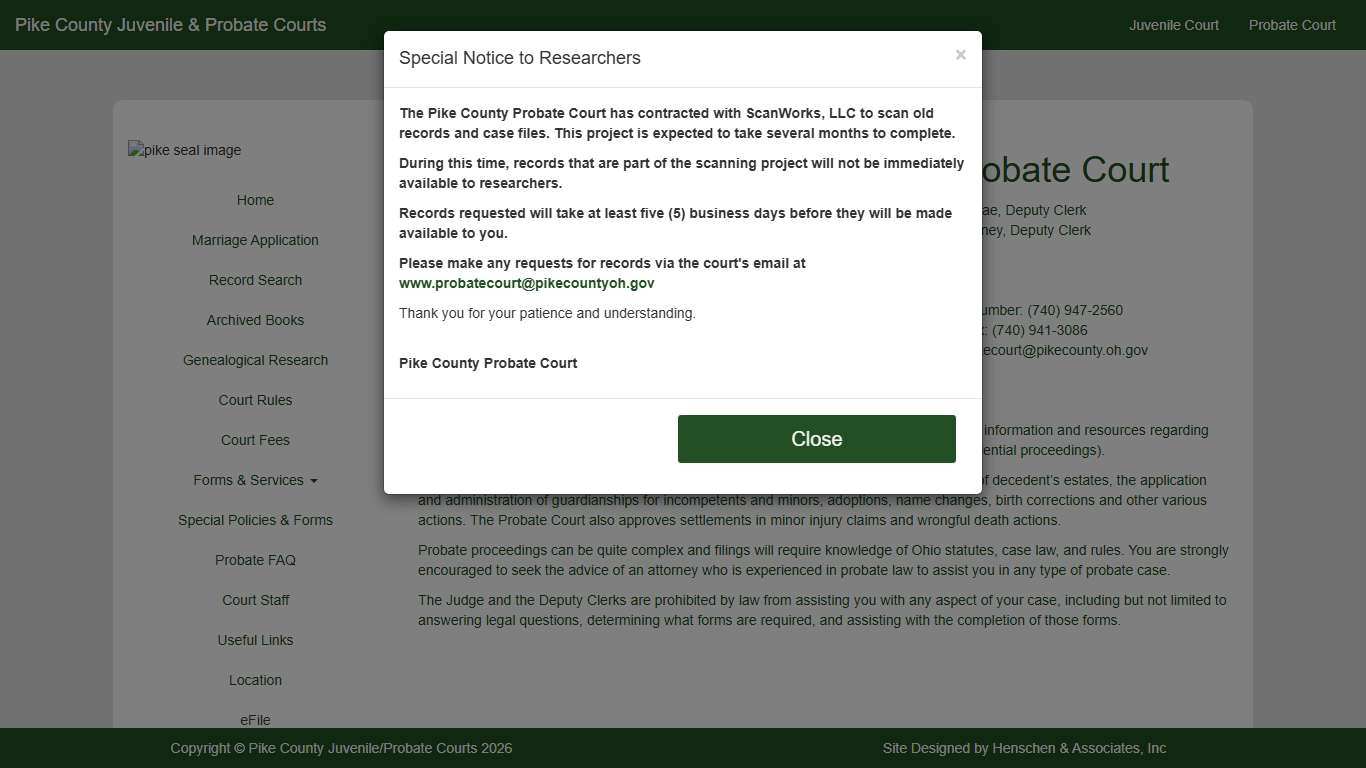Viewport: 1366px width, 768px height.
Task: Open Special Policies & Forms
Action: click(255, 520)
